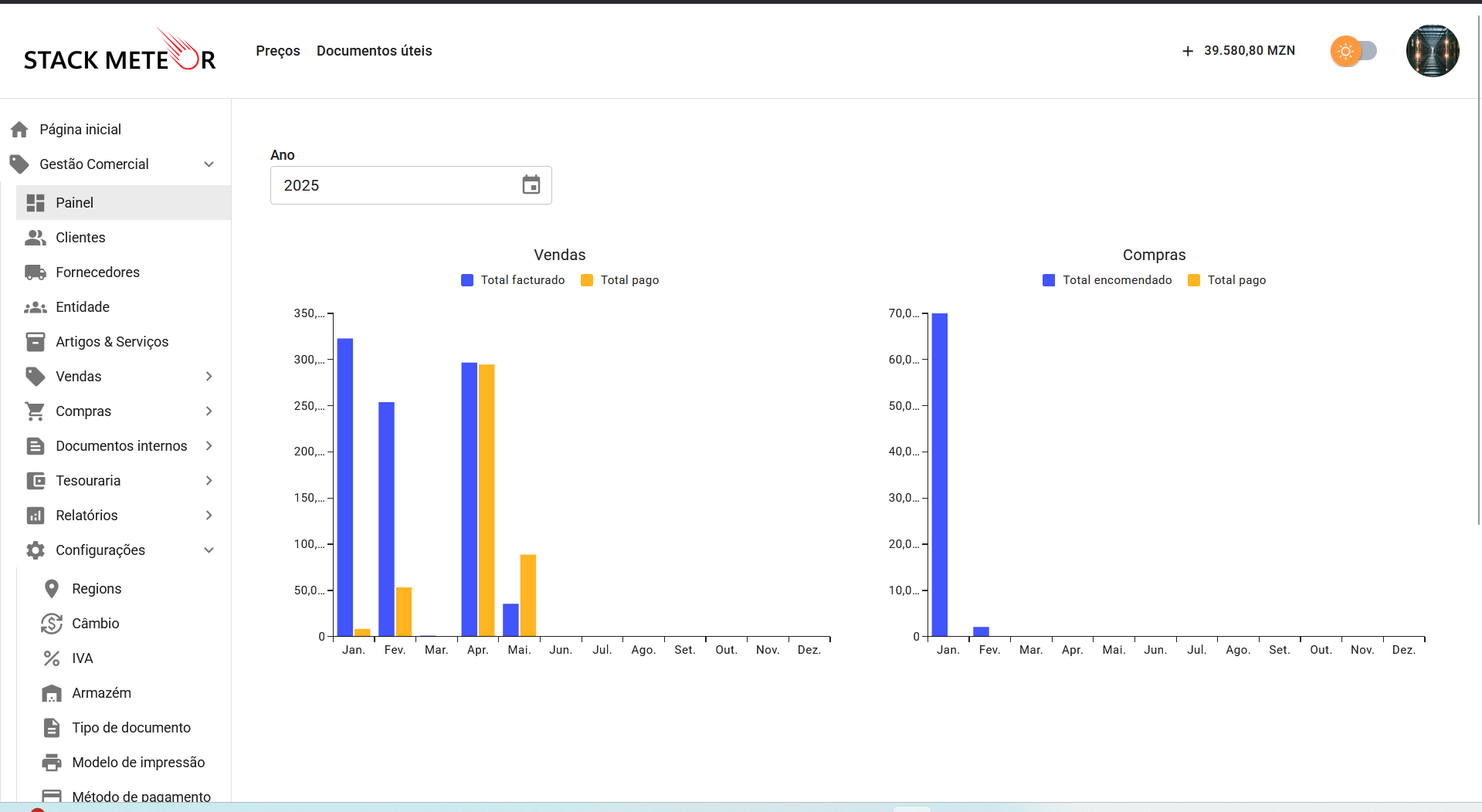Image resolution: width=1482 pixels, height=812 pixels.
Task: Click the Regions location pin icon
Action: pos(52,588)
